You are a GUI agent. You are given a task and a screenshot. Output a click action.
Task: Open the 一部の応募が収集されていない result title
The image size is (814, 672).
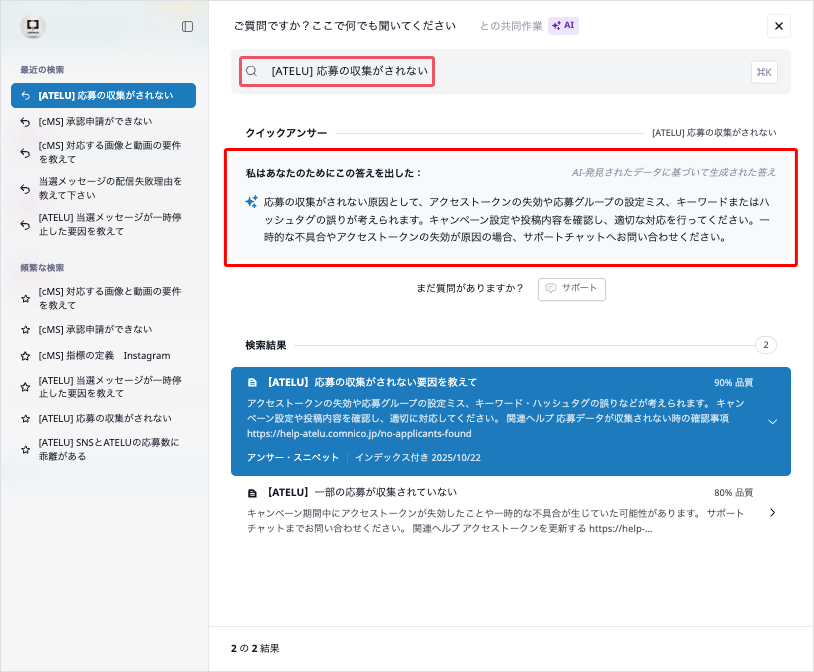click(361, 492)
